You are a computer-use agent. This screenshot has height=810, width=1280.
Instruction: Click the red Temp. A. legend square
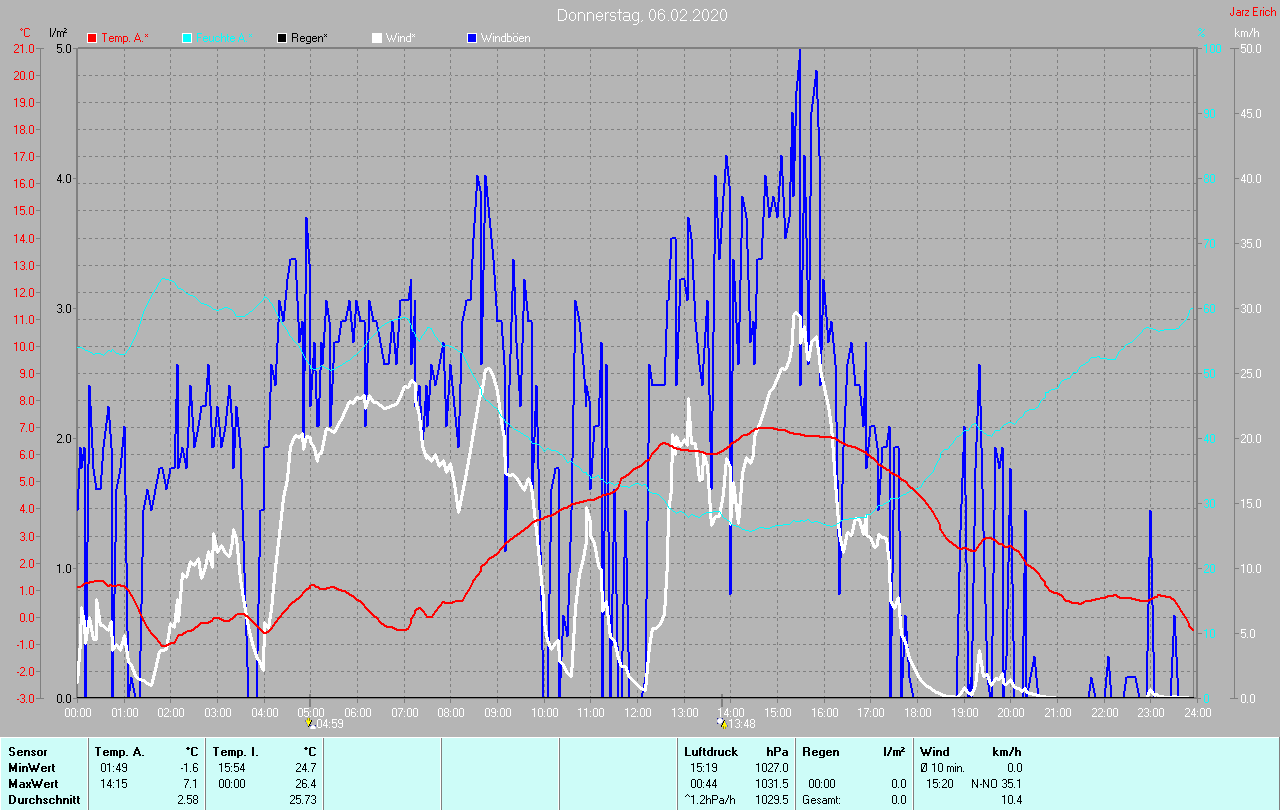click(92, 38)
